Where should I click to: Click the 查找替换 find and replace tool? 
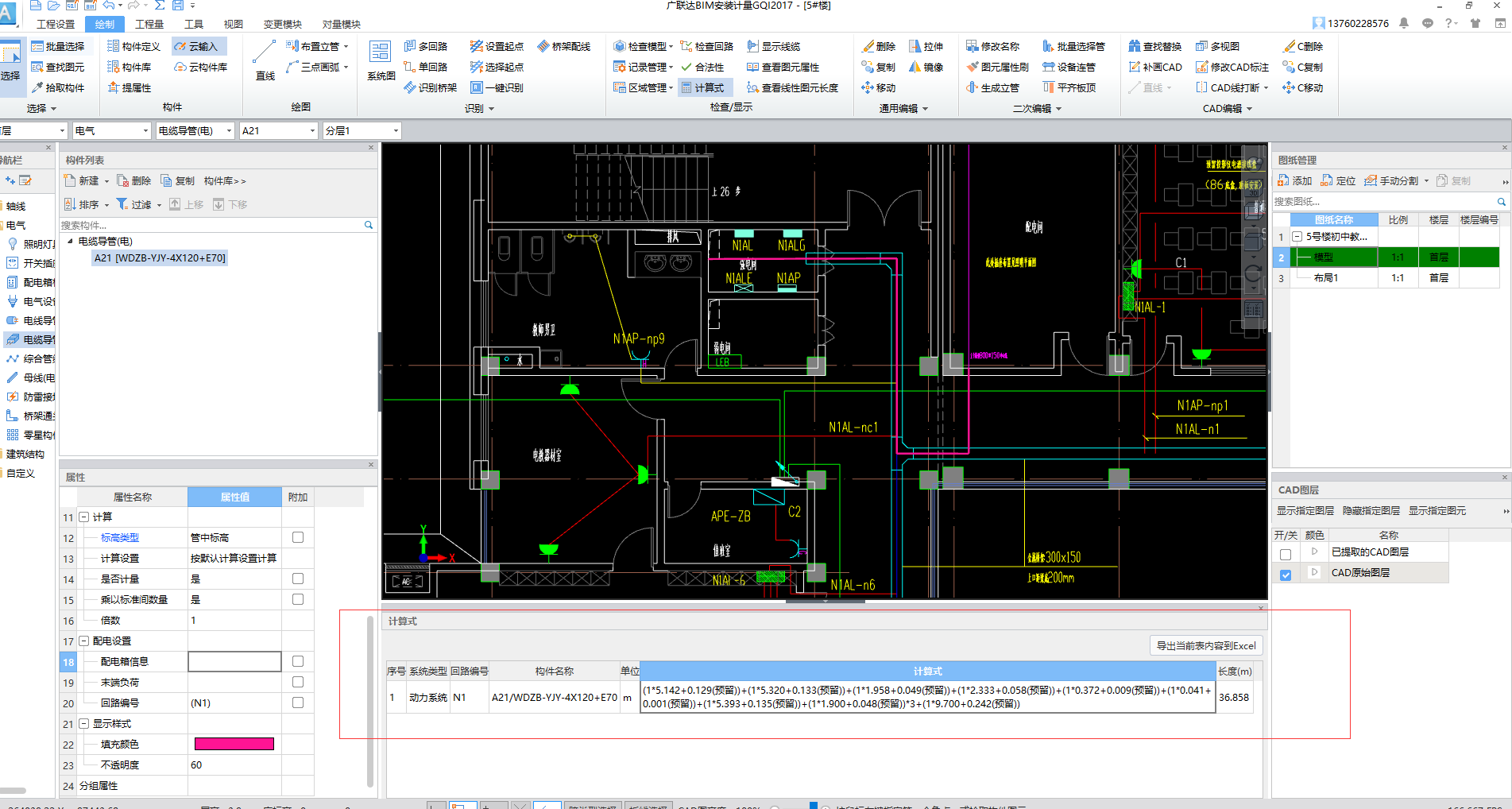1155,46
